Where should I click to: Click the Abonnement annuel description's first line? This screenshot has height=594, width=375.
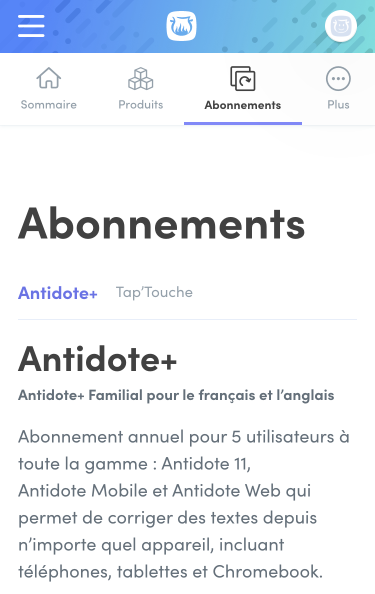(184, 437)
